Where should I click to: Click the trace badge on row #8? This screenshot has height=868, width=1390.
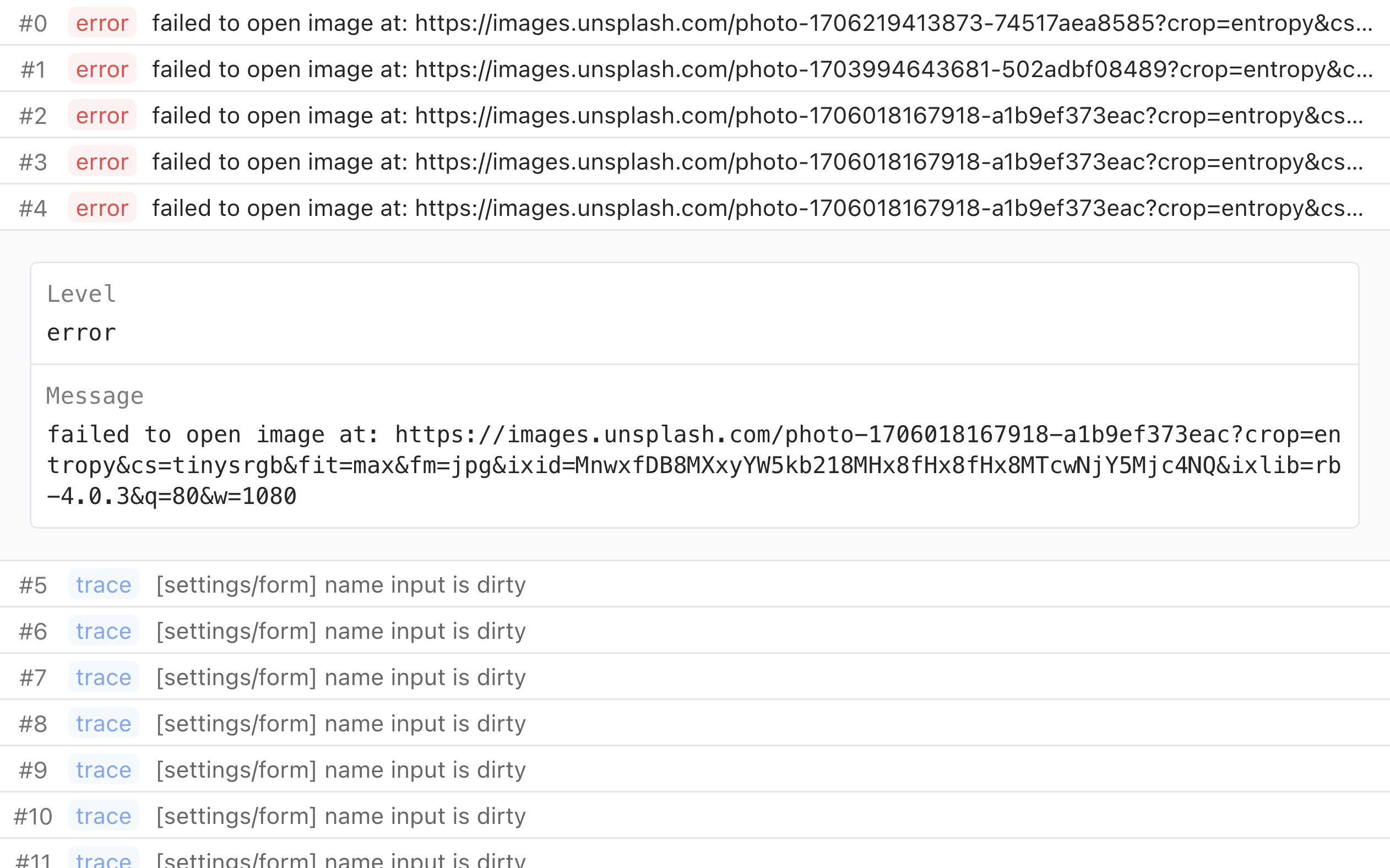104,724
